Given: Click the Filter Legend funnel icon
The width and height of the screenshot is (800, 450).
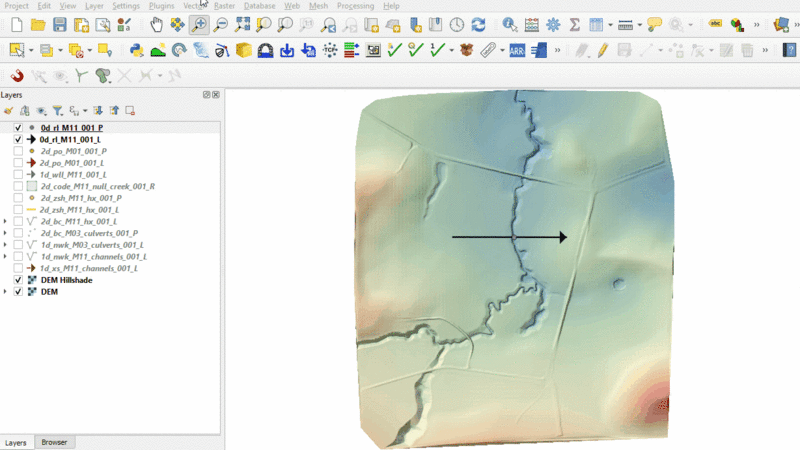Looking at the screenshot, I should tap(57, 110).
